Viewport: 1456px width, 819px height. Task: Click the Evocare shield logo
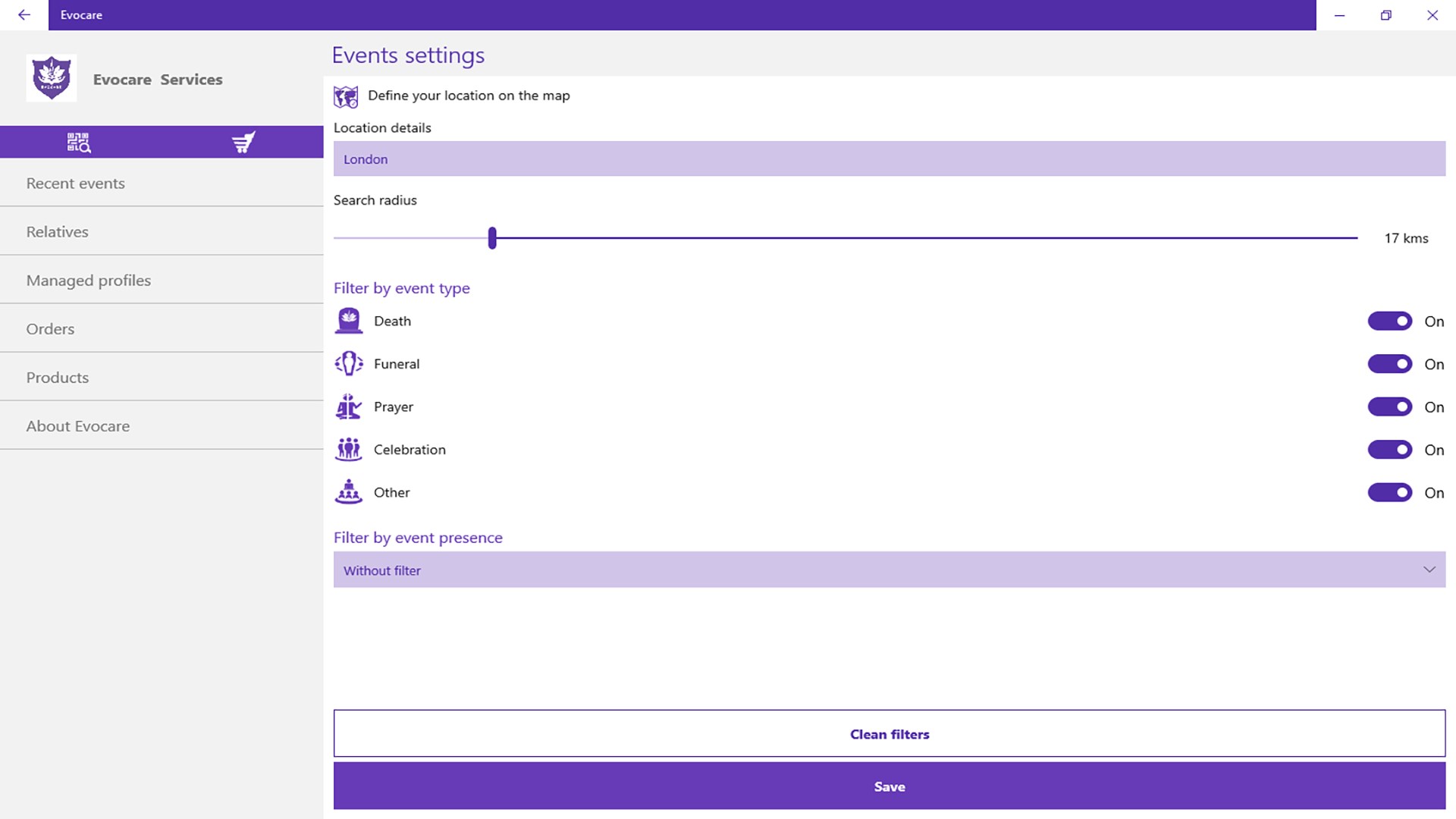pos(52,78)
